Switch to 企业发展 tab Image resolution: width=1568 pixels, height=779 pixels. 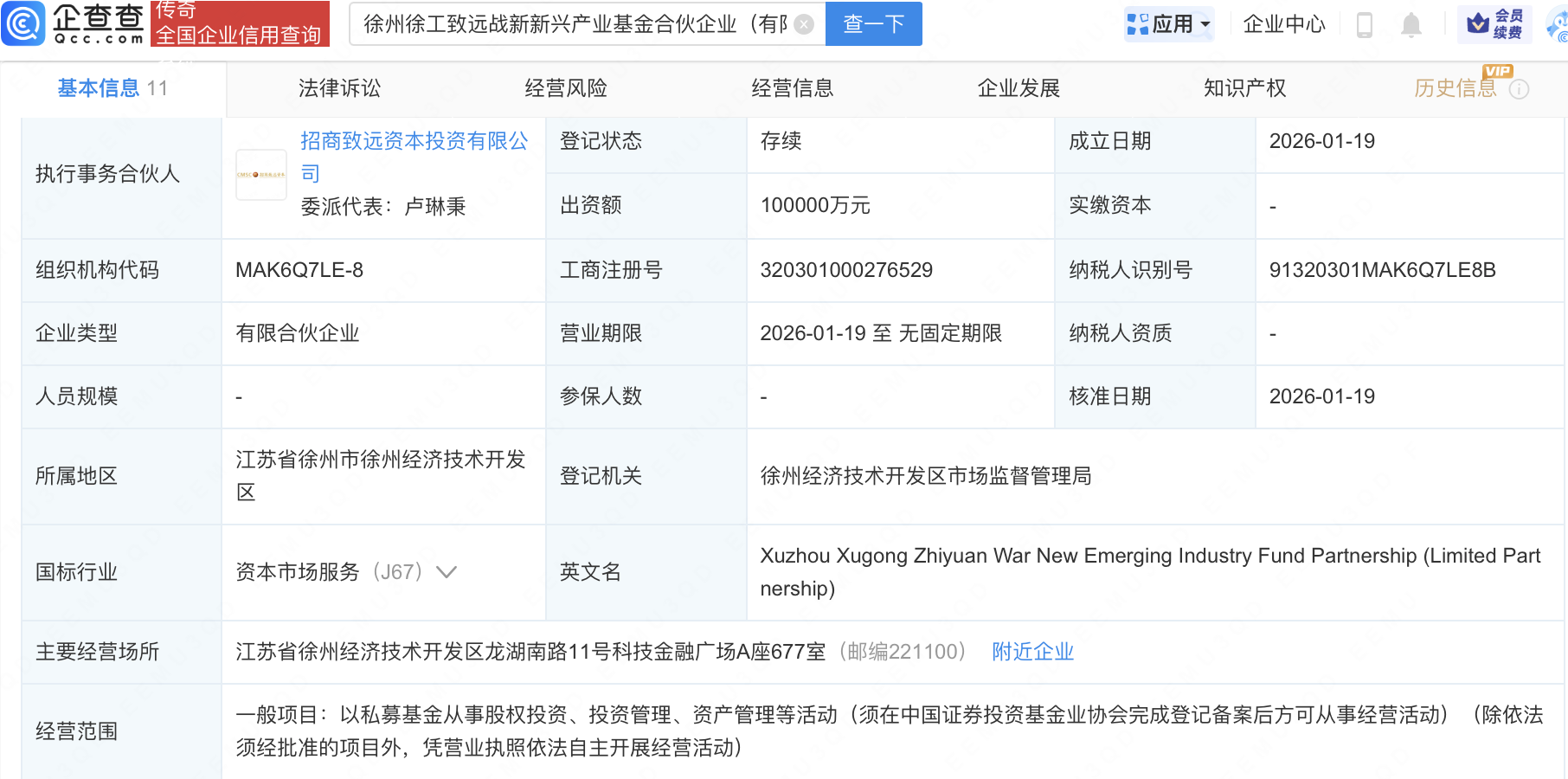point(1019,88)
